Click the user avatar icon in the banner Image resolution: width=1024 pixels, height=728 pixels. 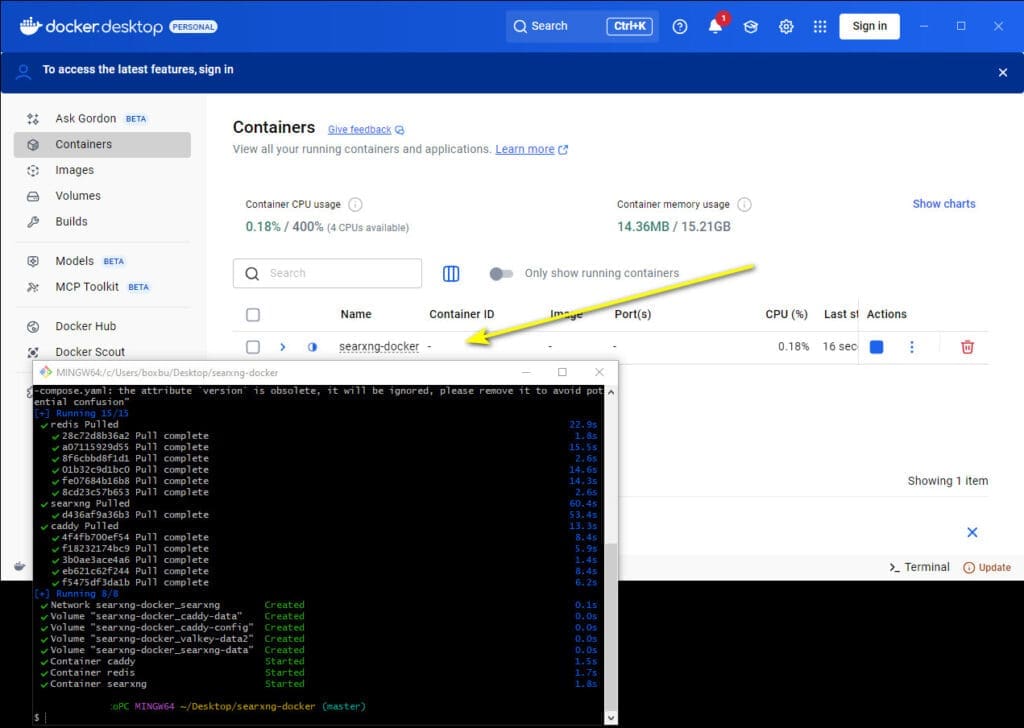(24, 71)
